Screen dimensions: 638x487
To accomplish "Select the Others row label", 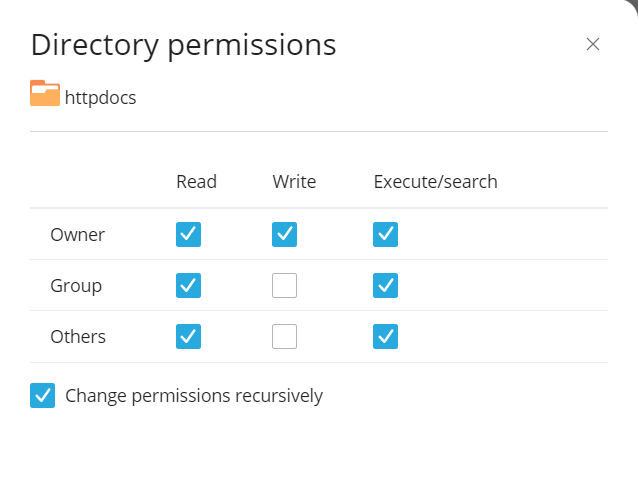I will pos(78,336).
